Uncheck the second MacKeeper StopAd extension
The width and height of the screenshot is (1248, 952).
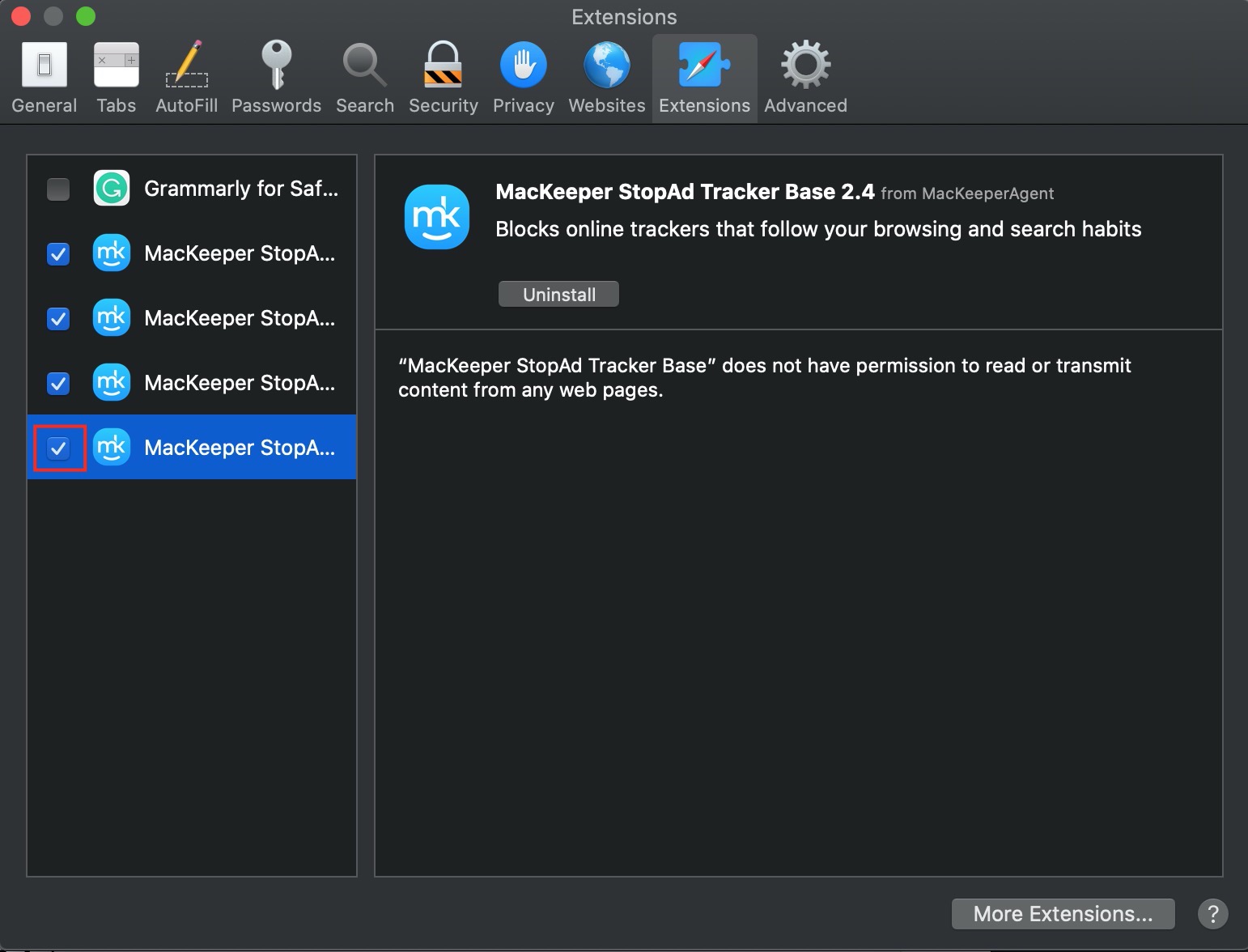pyautogui.click(x=58, y=319)
